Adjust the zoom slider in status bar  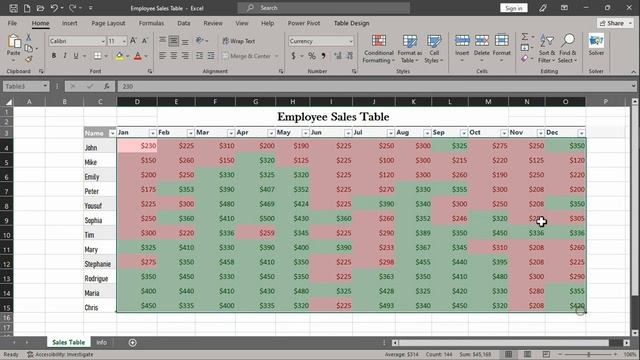point(588,354)
